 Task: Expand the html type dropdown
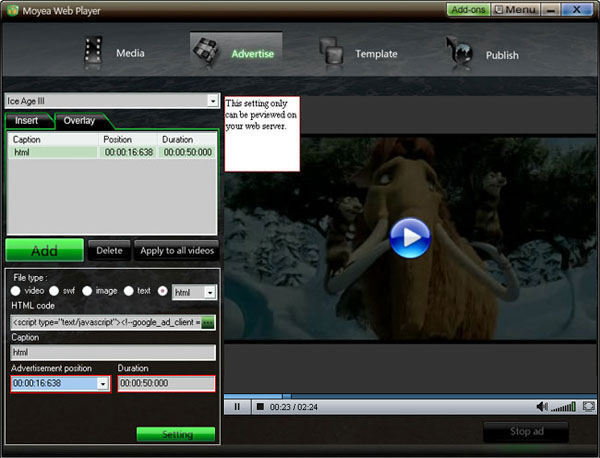210,293
